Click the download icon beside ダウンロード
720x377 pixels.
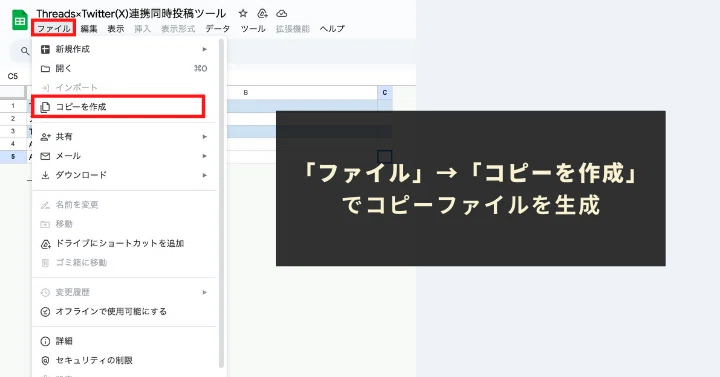(45, 175)
